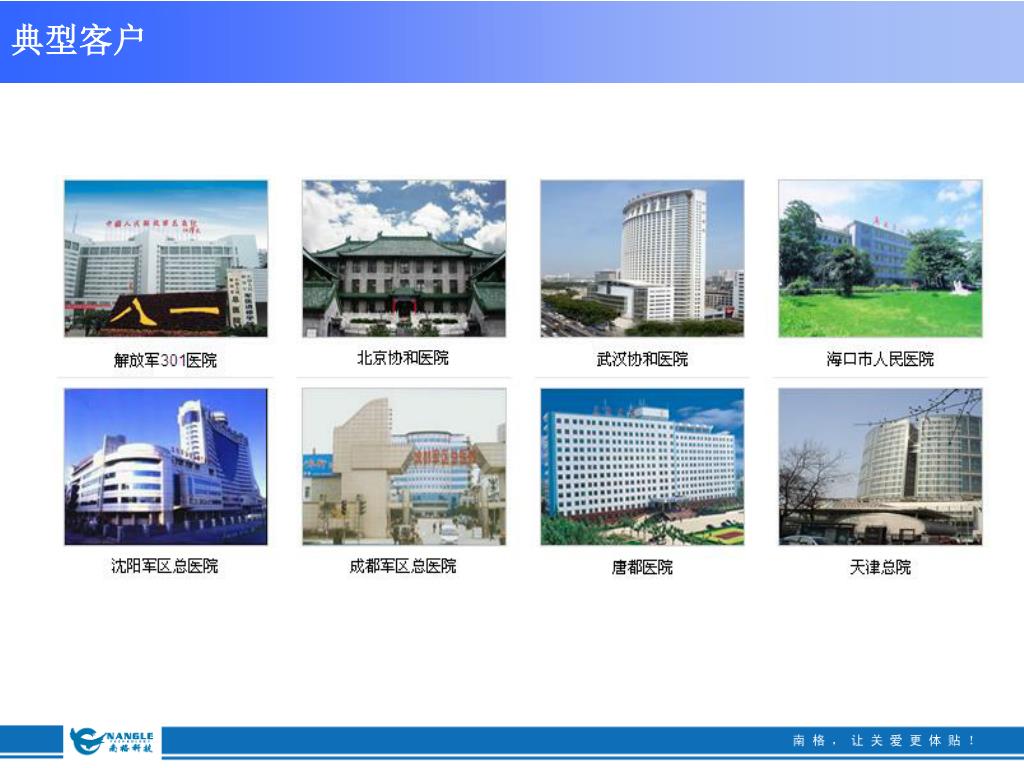Select the caption text 武汉协和医院
Viewport: 1024px width, 768px height.
[642, 359]
